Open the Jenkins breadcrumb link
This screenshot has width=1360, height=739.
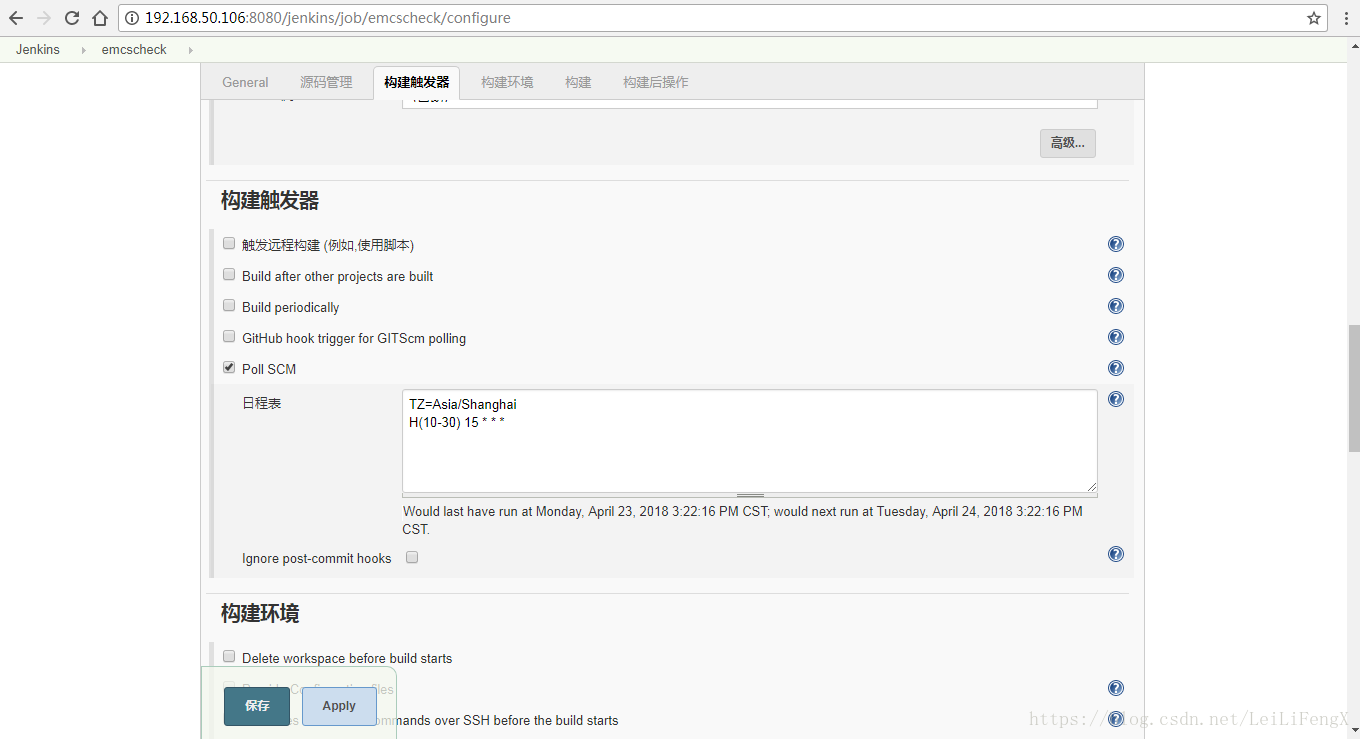[38, 50]
